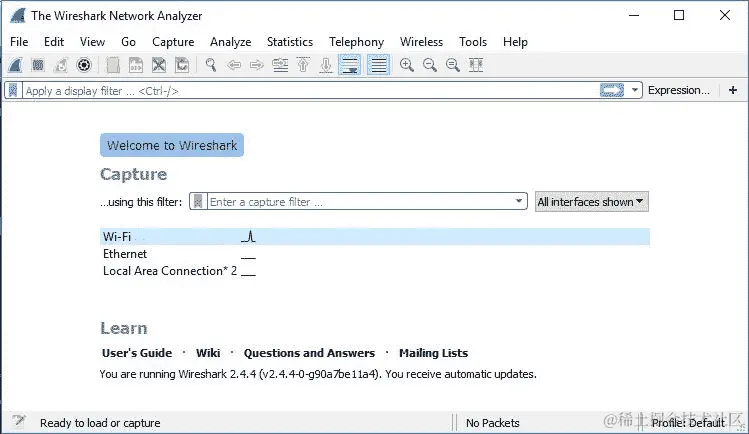749x434 pixels.
Task: Expand the capture filter dropdown arrow
Action: tap(519, 201)
